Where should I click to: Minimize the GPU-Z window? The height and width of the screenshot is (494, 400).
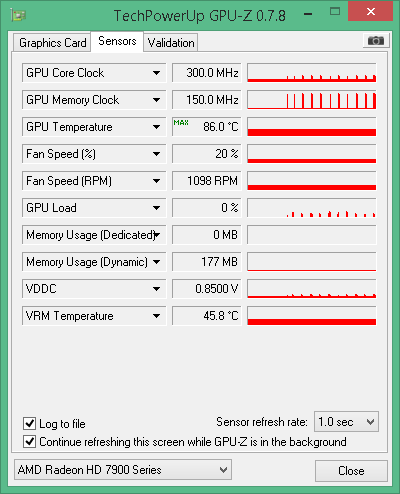[308, 14]
